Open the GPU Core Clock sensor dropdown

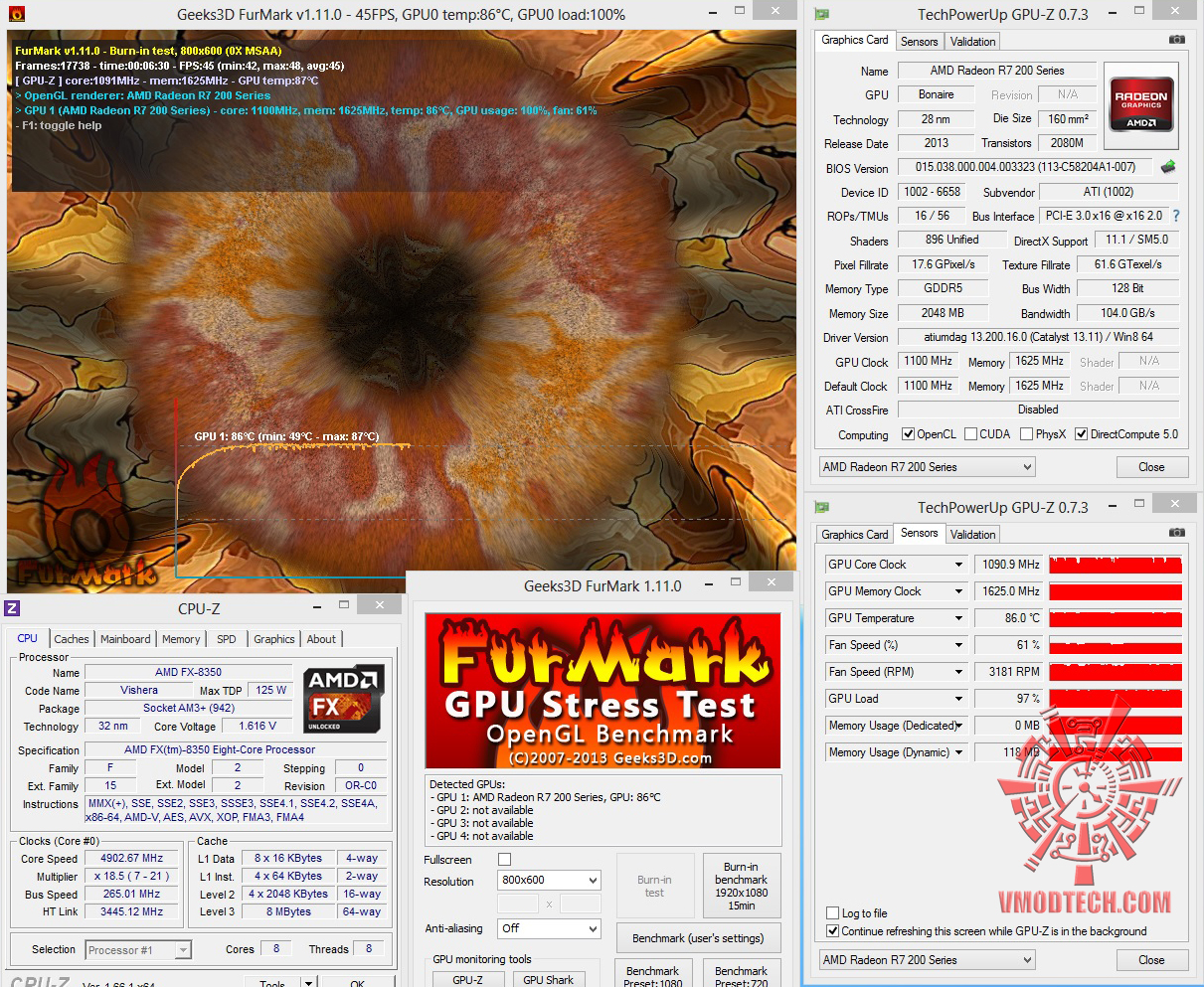coord(958,565)
